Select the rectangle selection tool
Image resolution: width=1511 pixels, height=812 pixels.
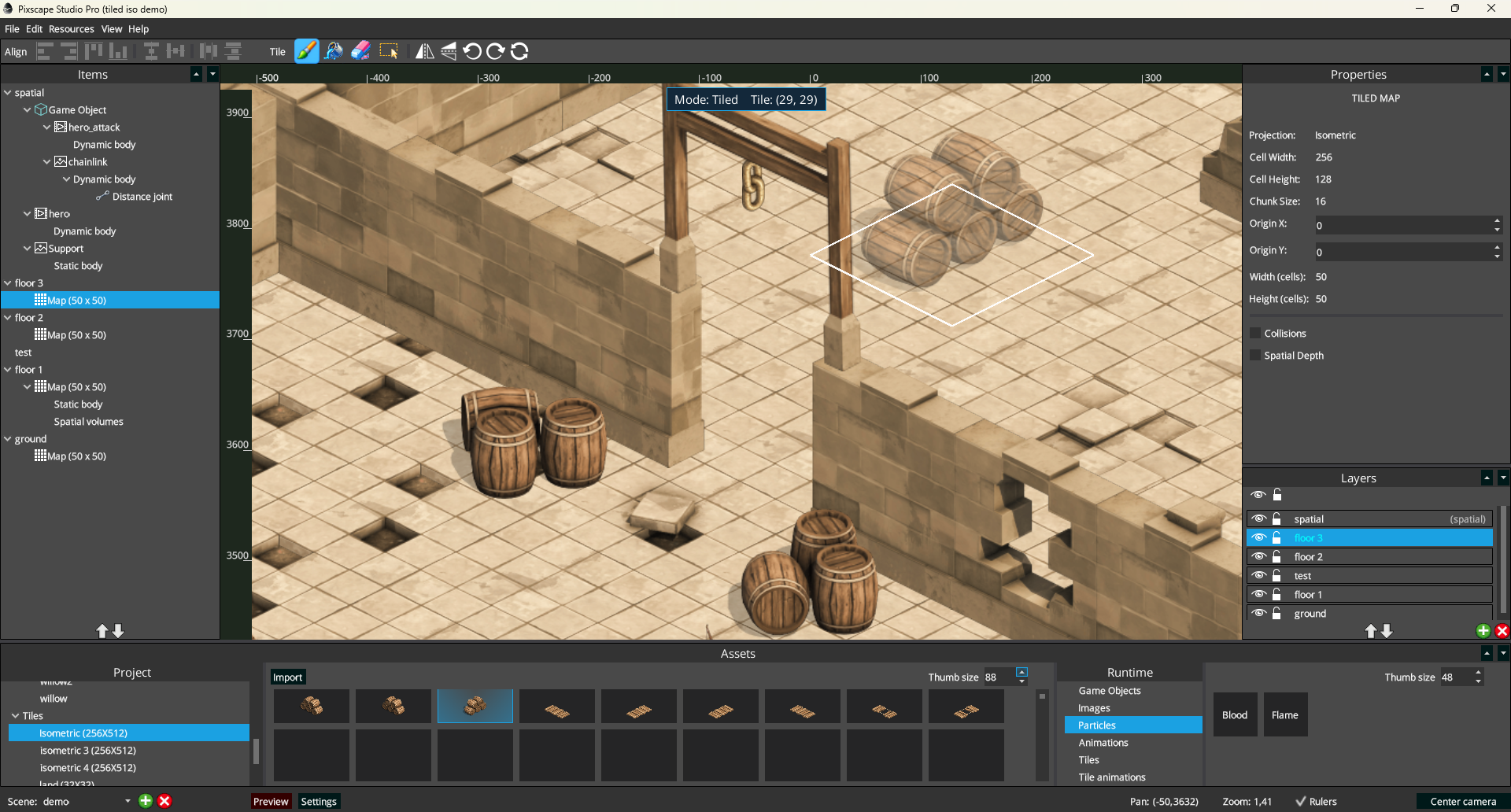[389, 51]
